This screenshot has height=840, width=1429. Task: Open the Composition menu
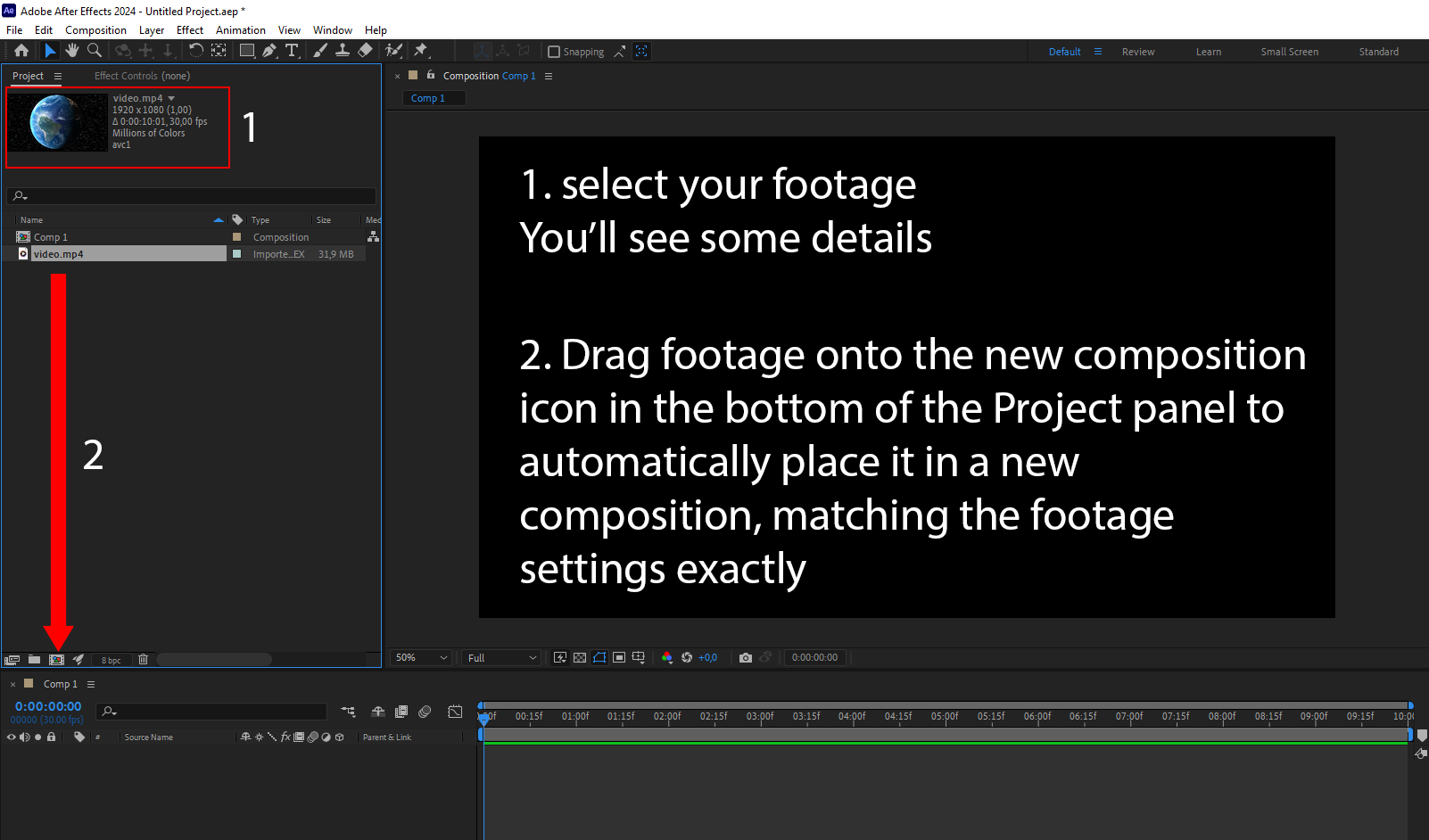(95, 29)
